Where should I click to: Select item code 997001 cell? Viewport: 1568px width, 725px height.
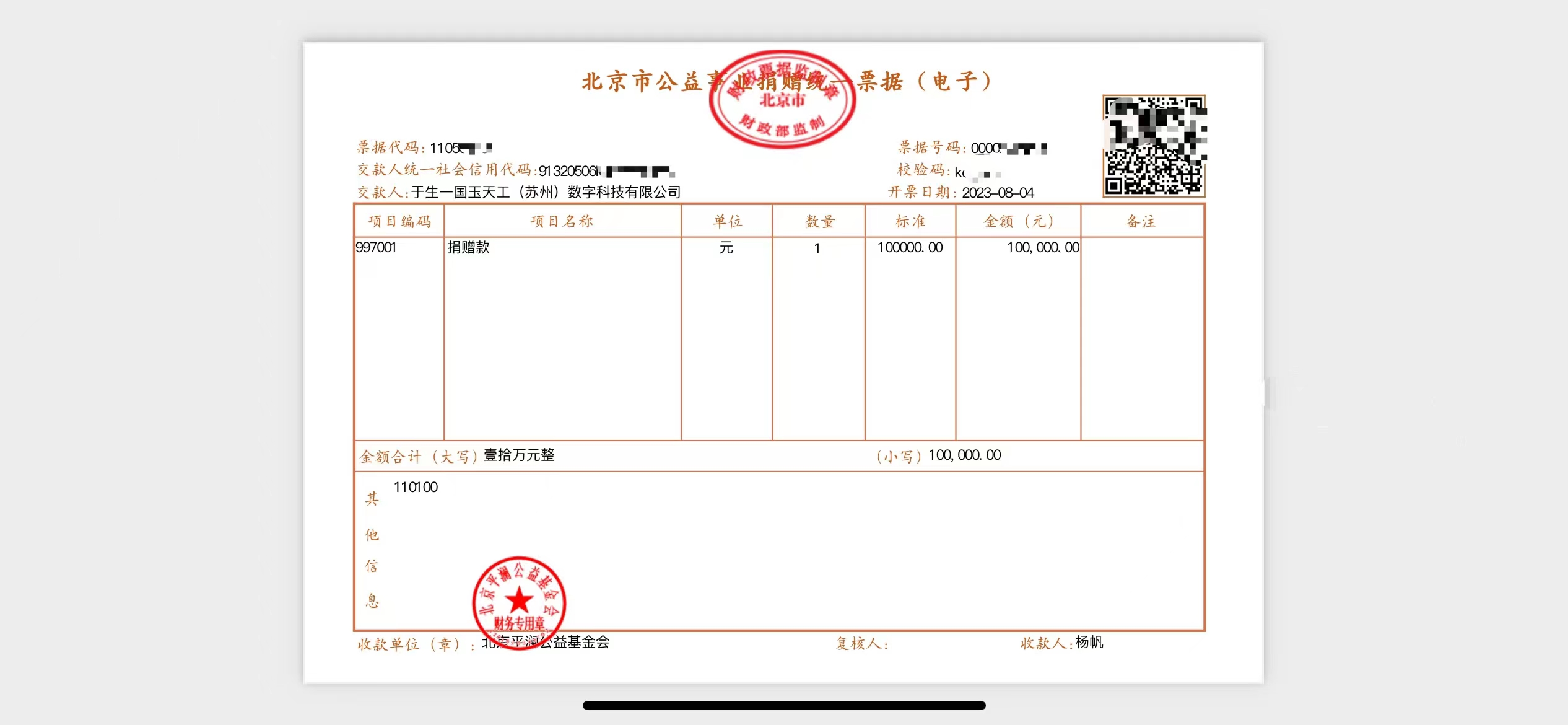pos(376,247)
